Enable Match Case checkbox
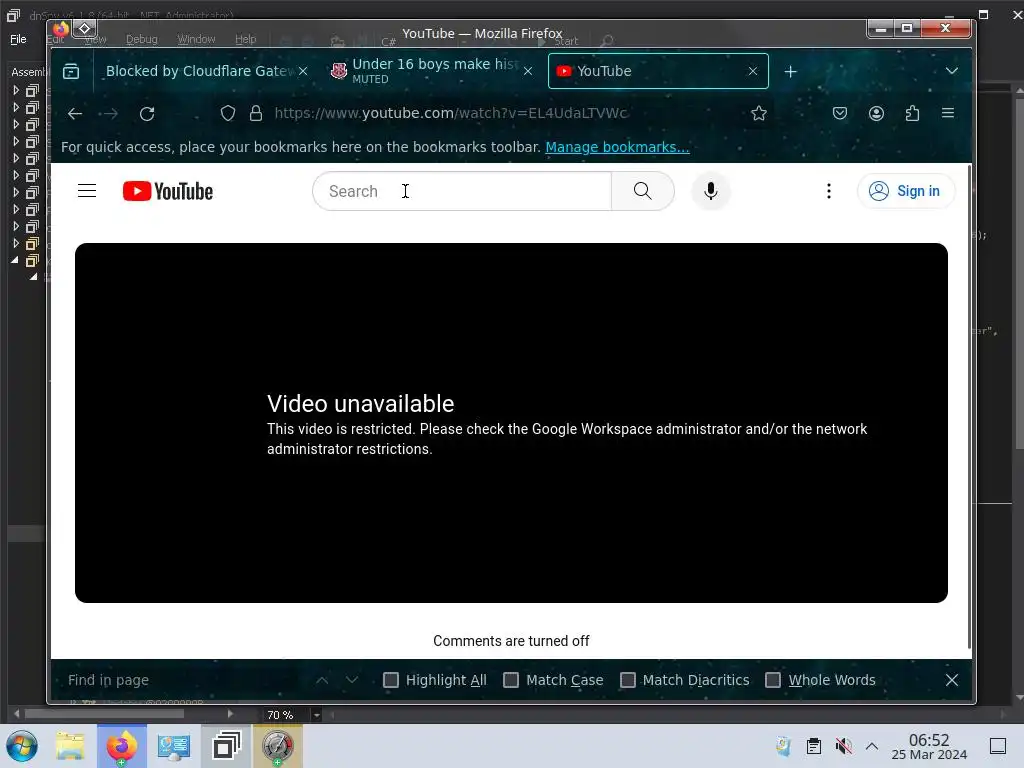This screenshot has width=1024, height=768. [x=511, y=680]
